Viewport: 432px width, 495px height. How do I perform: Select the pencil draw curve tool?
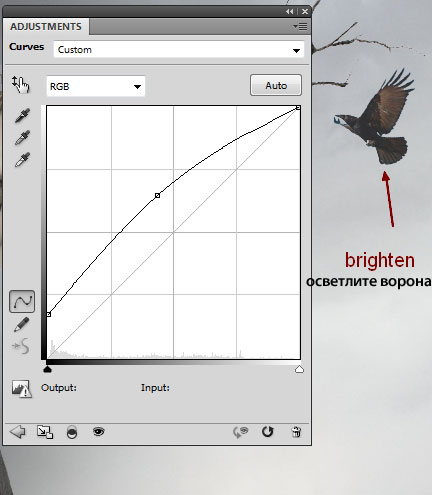[x=22, y=324]
